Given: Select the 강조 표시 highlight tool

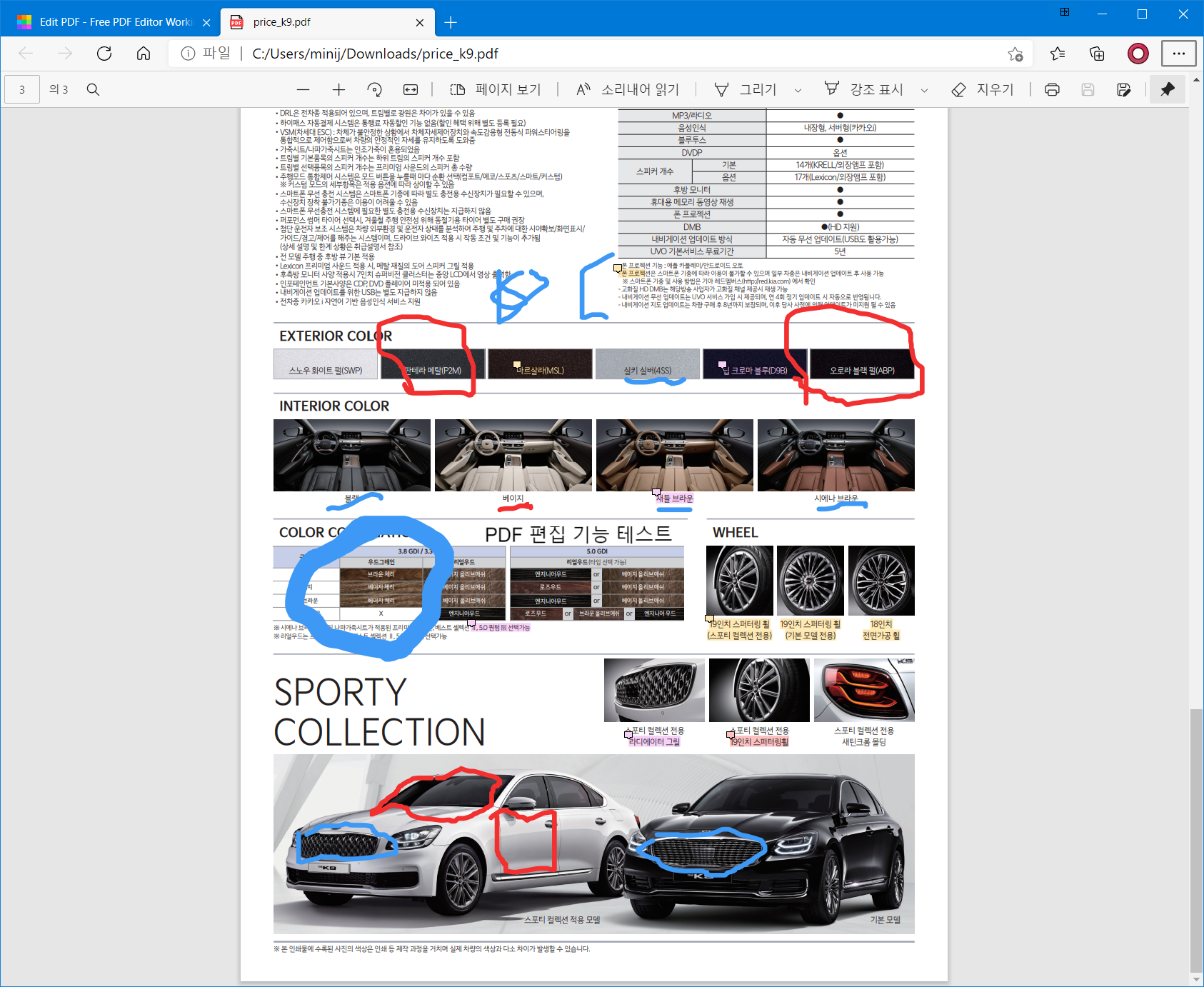Looking at the screenshot, I should pyautogui.click(x=864, y=89).
